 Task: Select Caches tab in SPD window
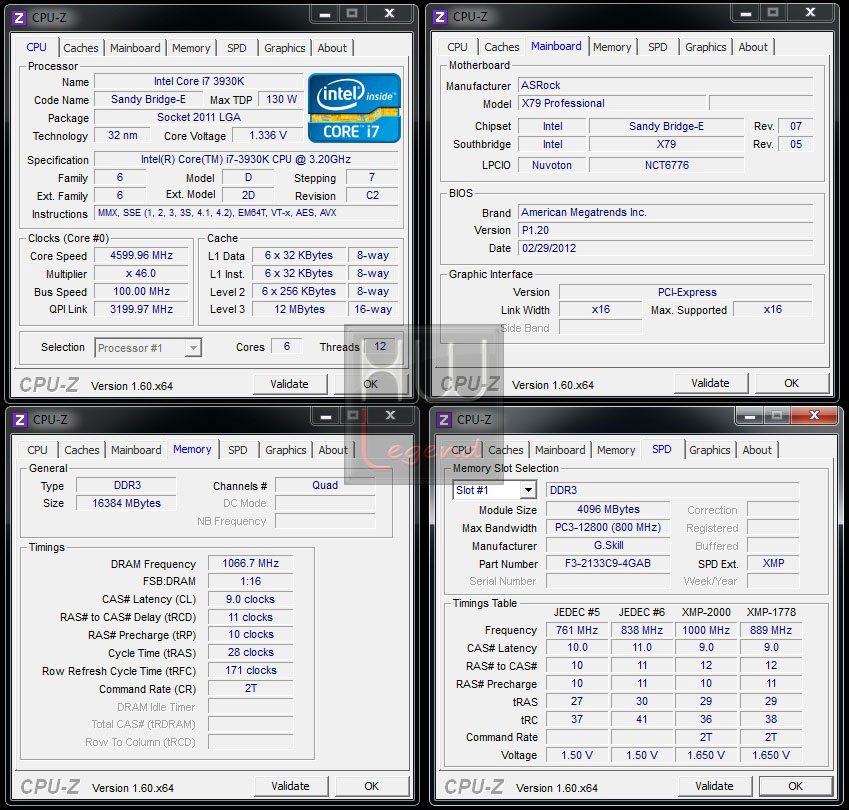pos(506,449)
